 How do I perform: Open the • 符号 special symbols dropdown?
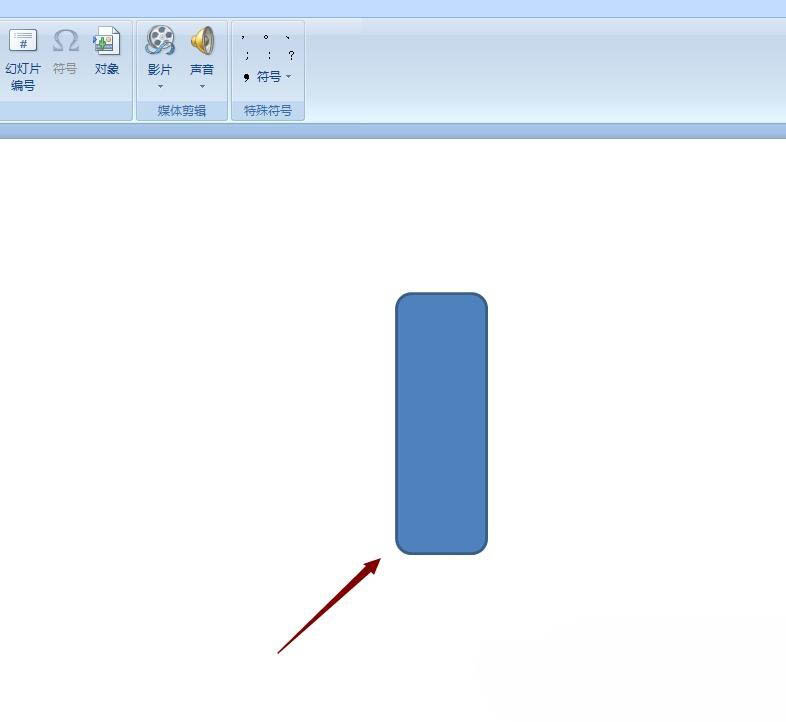pyautogui.click(x=267, y=77)
